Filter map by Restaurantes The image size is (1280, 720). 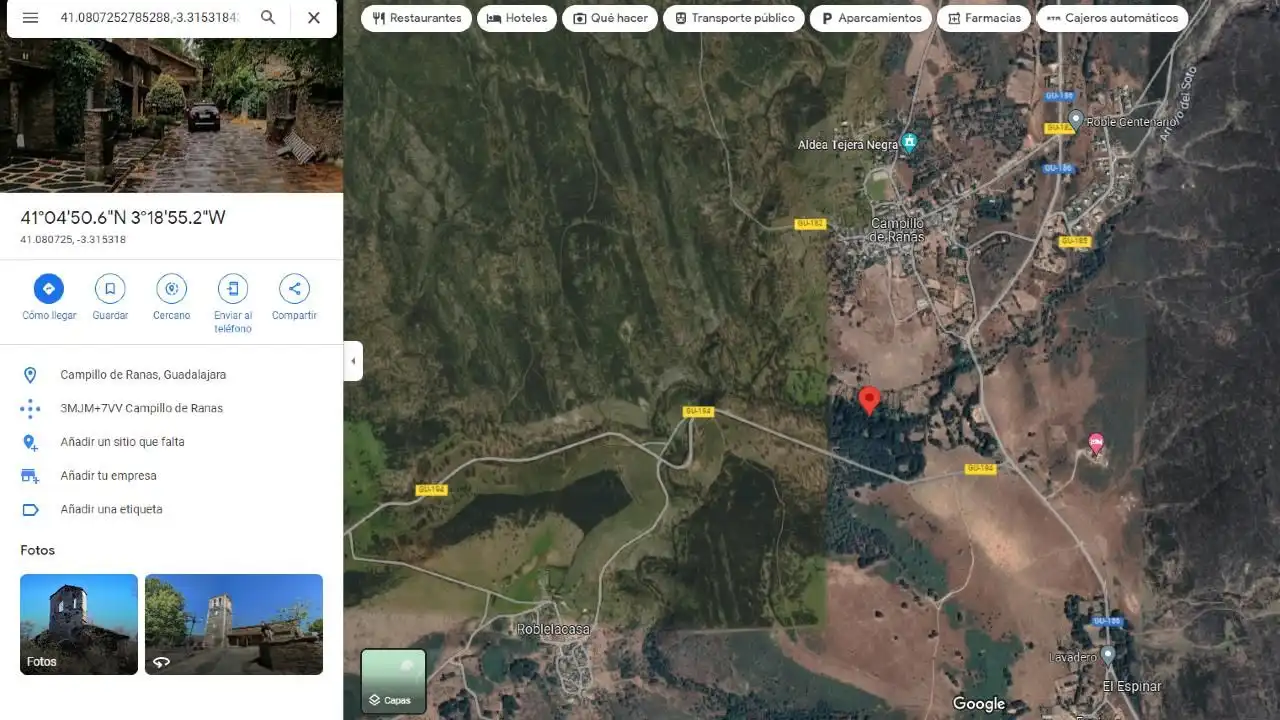(416, 18)
